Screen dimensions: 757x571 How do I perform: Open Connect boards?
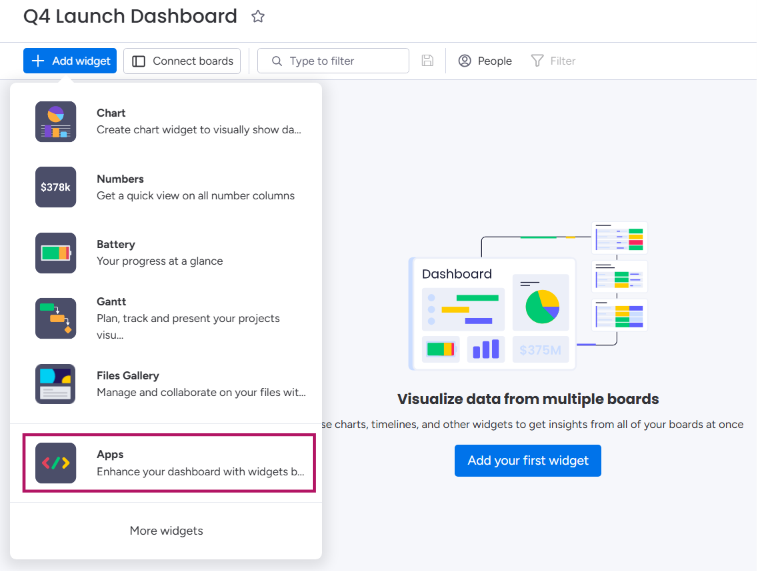click(x=182, y=61)
